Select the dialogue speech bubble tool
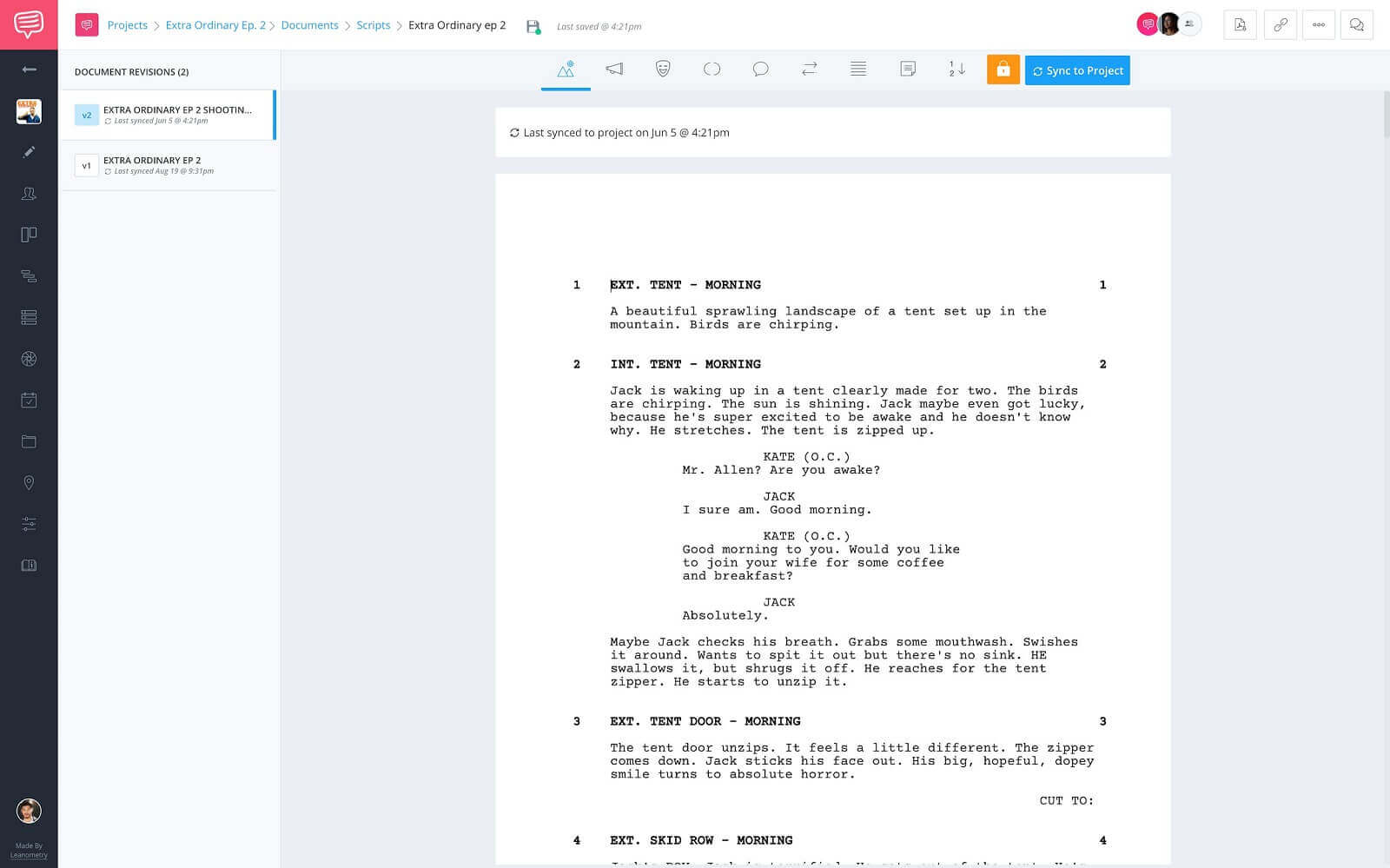The width and height of the screenshot is (1390, 868). (760, 70)
